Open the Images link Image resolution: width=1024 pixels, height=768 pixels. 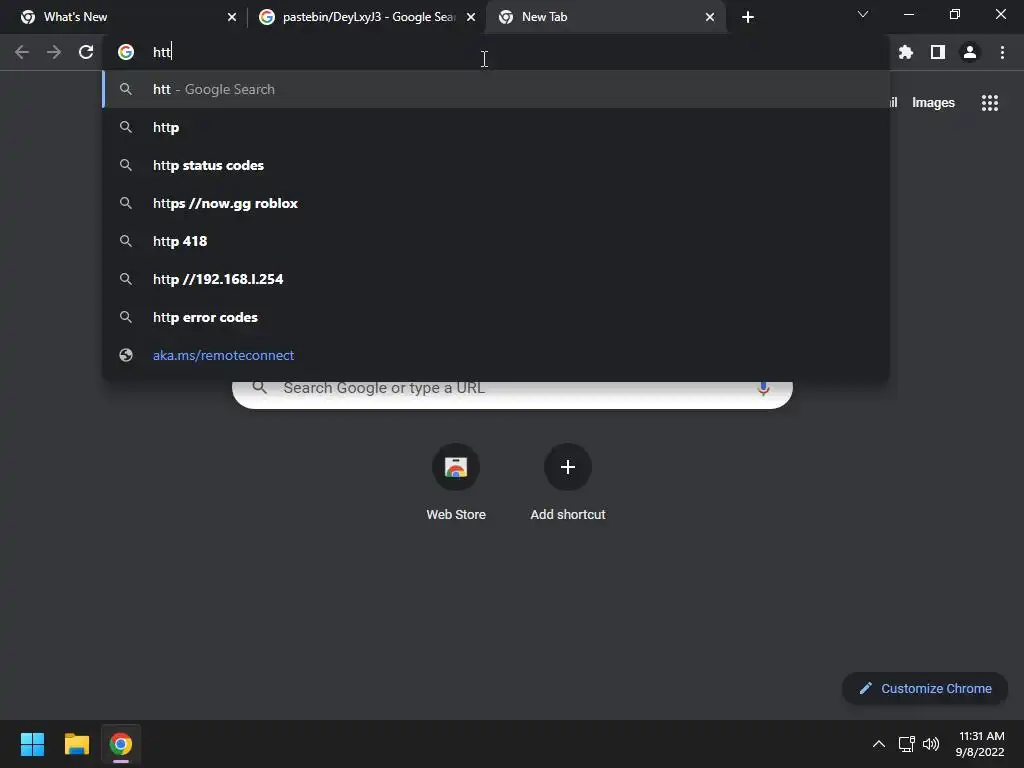pos(933,103)
